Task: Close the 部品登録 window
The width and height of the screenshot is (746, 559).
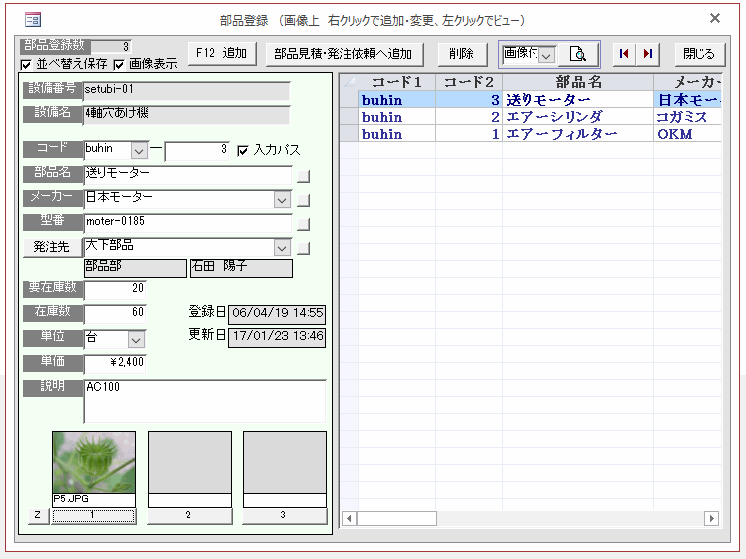Action: (715, 18)
